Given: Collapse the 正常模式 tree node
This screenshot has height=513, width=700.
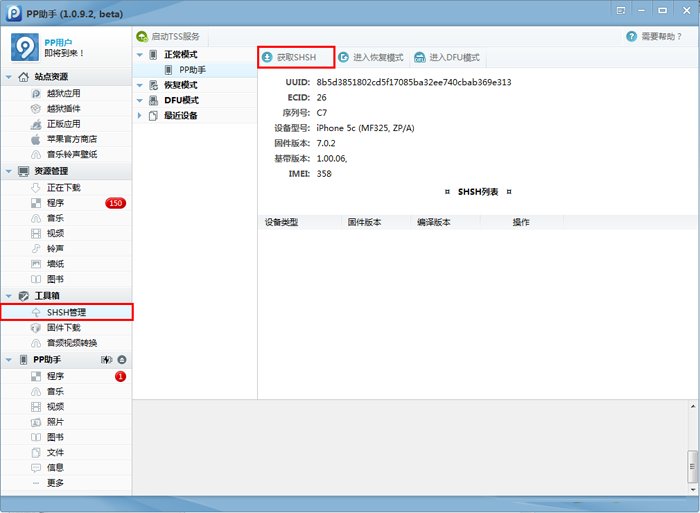Looking at the screenshot, I should (x=139, y=54).
